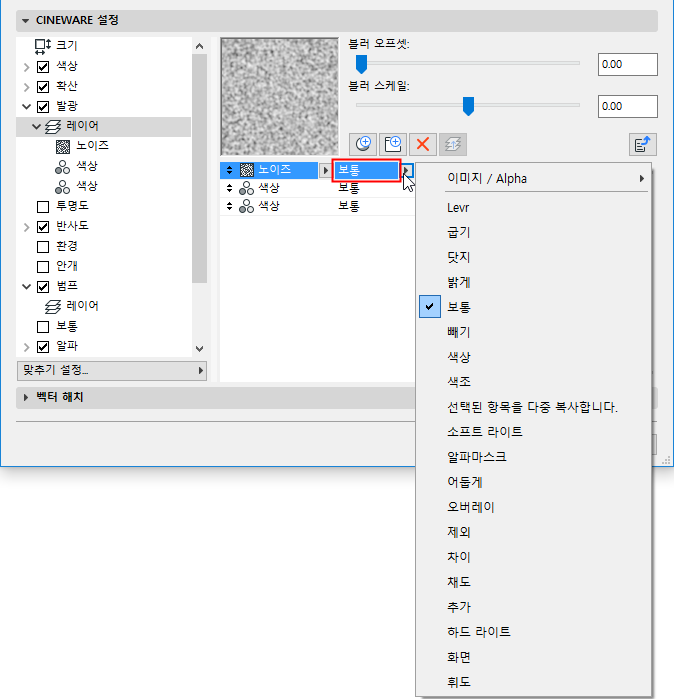Click reorder arrows on the first 색상 row
Screen dimensions: 674x699
tap(229, 188)
